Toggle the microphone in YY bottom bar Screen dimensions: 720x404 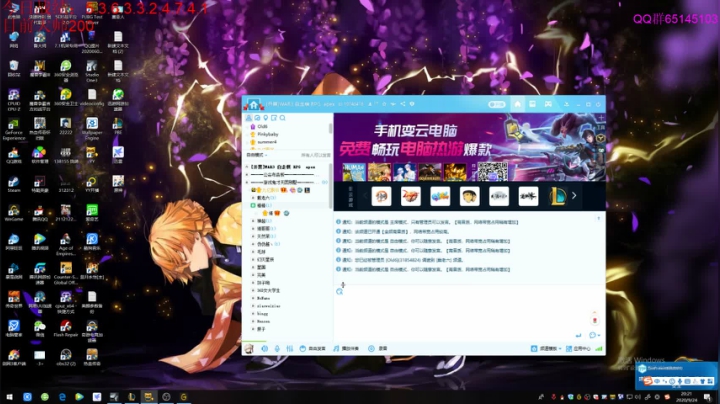click(277, 348)
